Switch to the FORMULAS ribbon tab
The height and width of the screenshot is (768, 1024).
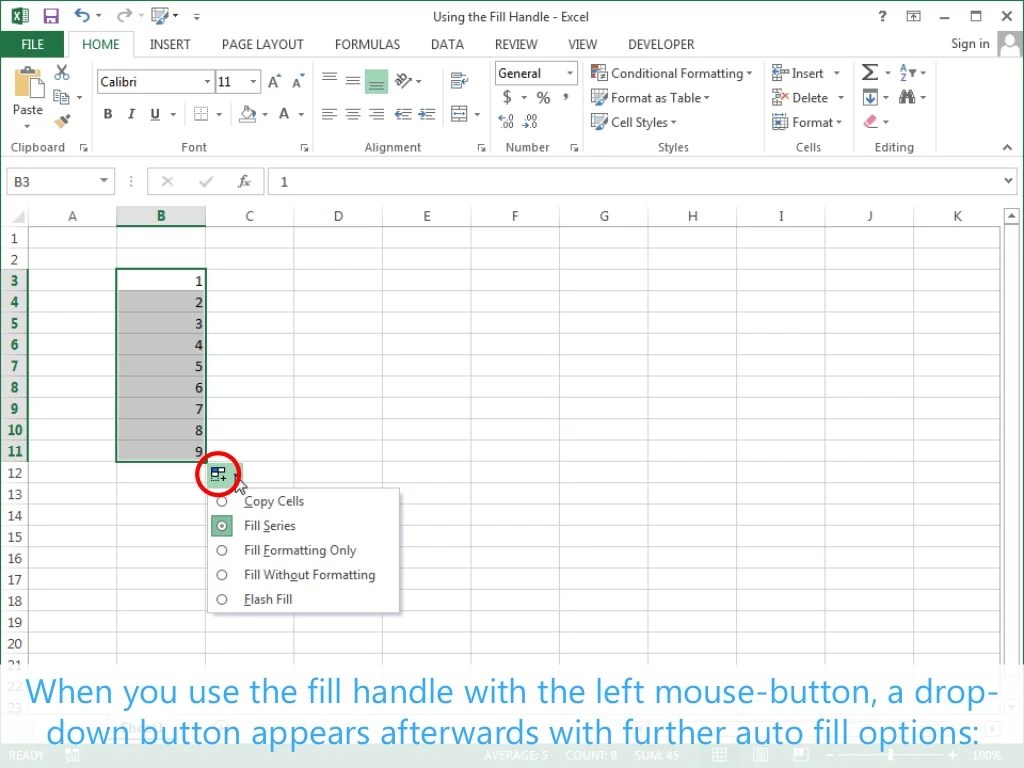pyautogui.click(x=367, y=44)
